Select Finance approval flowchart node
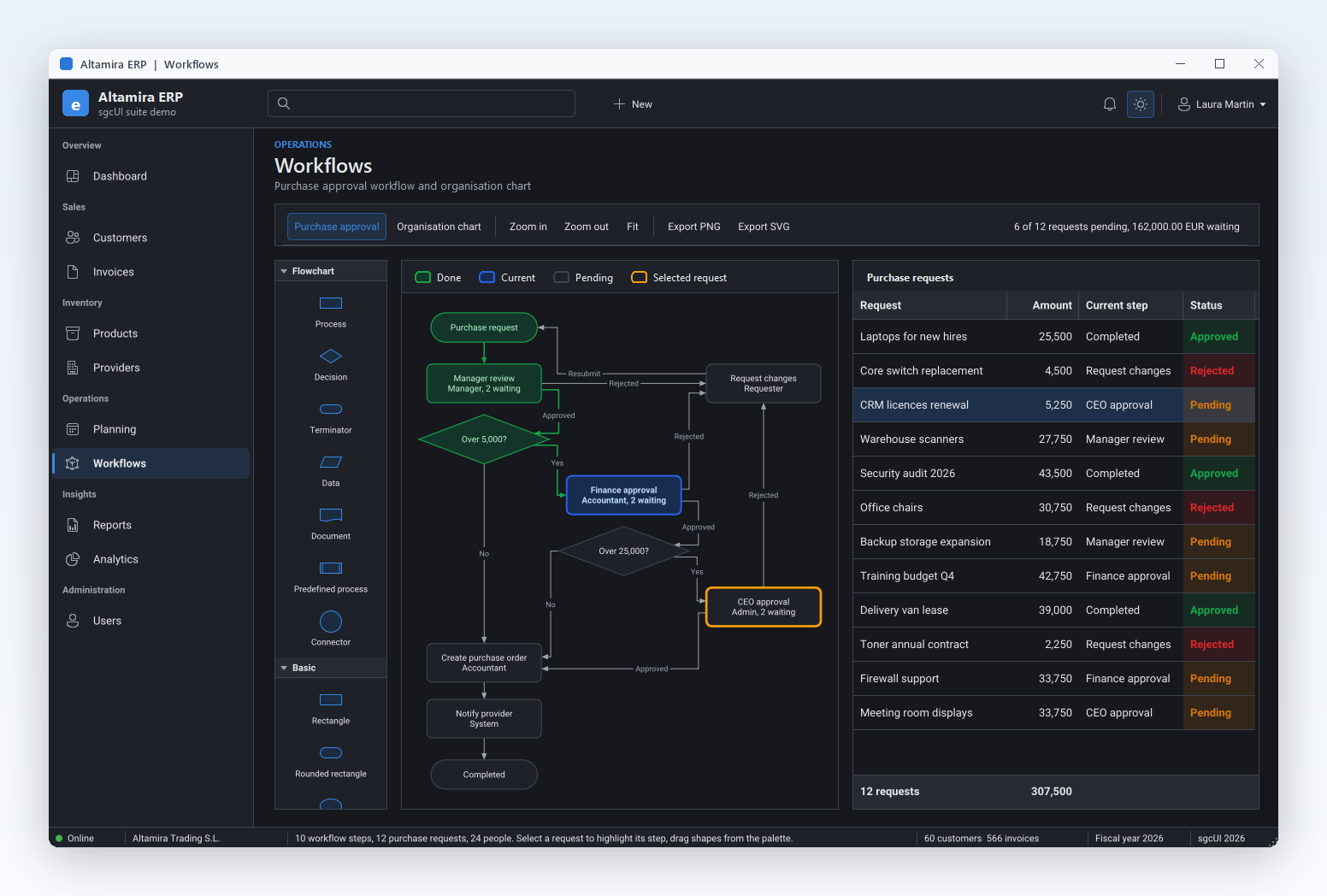This screenshot has height=896, width=1327. [624, 495]
